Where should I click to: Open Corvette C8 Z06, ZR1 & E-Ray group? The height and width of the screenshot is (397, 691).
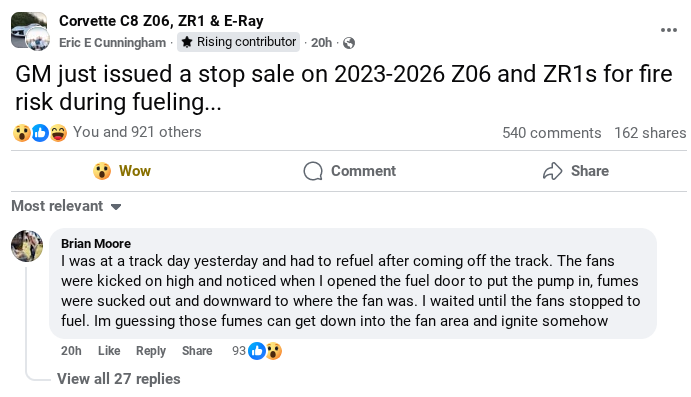pyautogui.click(x=161, y=21)
